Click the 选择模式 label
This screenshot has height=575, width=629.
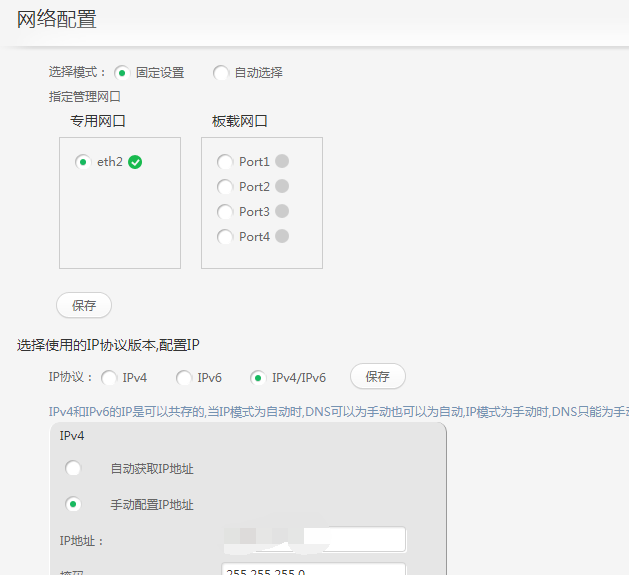click(x=77, y=73)
